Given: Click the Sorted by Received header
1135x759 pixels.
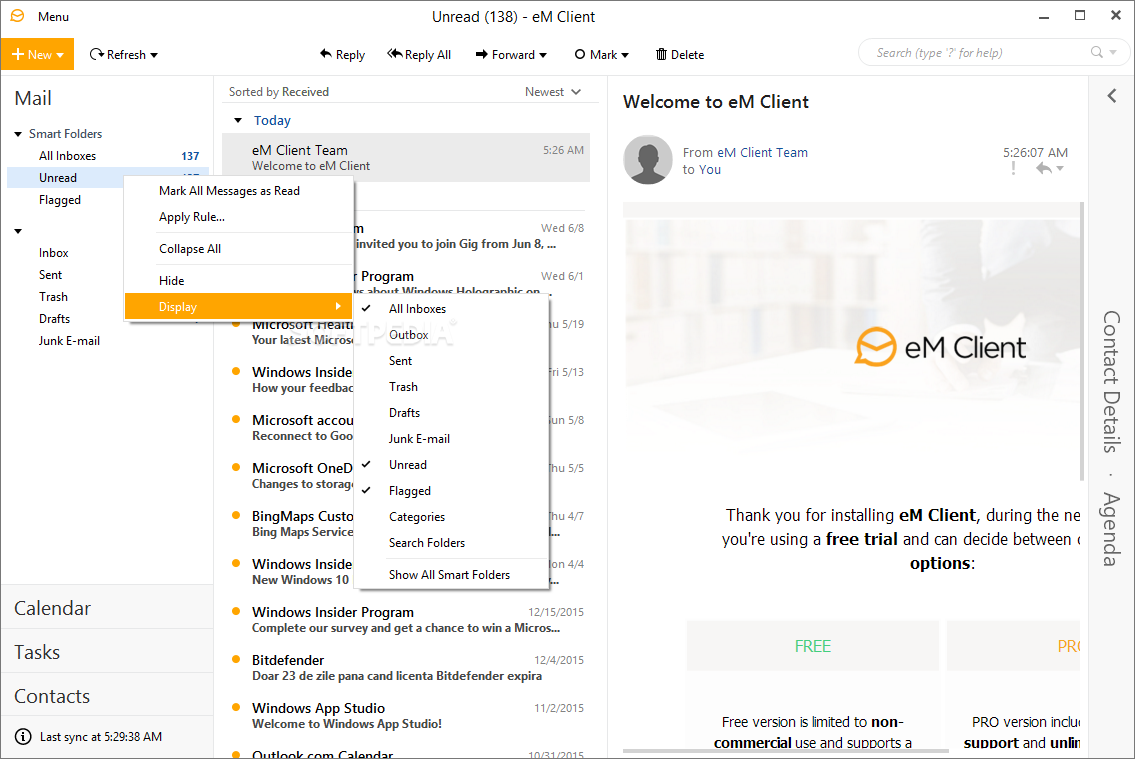Looking at the screenshot, I should pos(279,92).
